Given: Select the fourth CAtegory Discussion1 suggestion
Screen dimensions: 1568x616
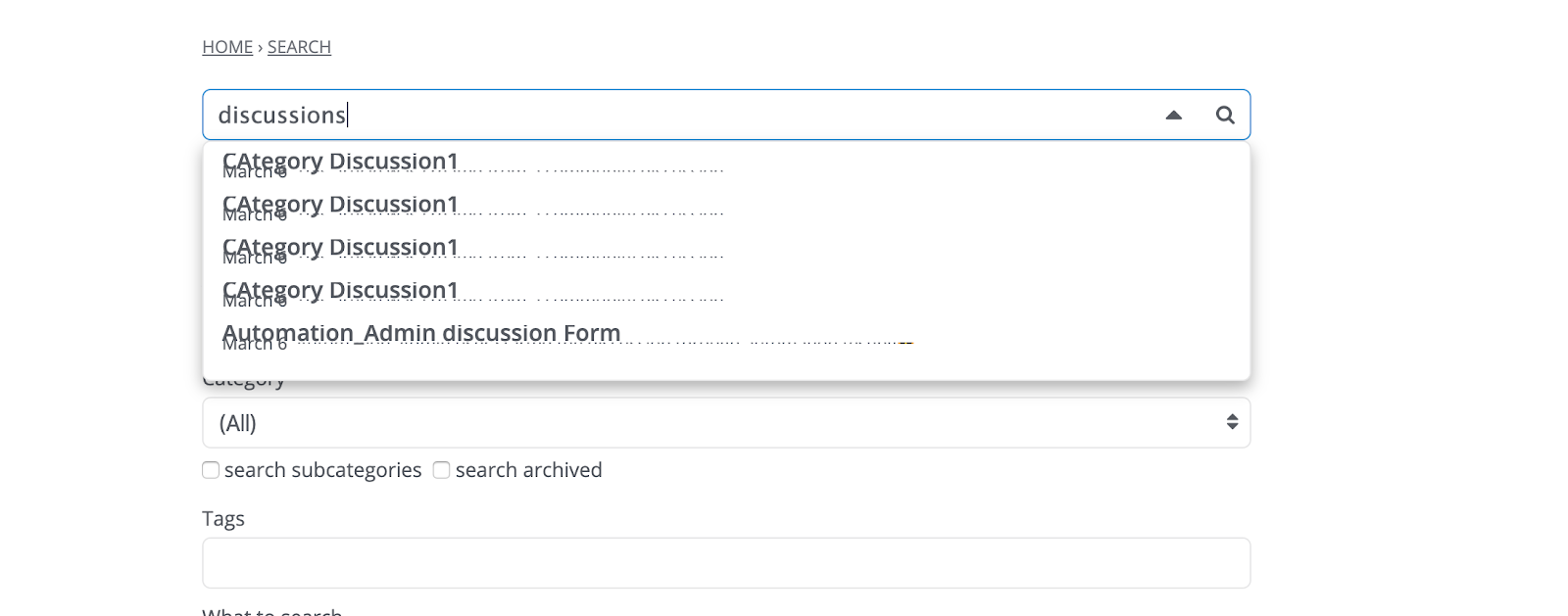Looking at the screenshot, I should pyautogui.click(x=339, y=290).
